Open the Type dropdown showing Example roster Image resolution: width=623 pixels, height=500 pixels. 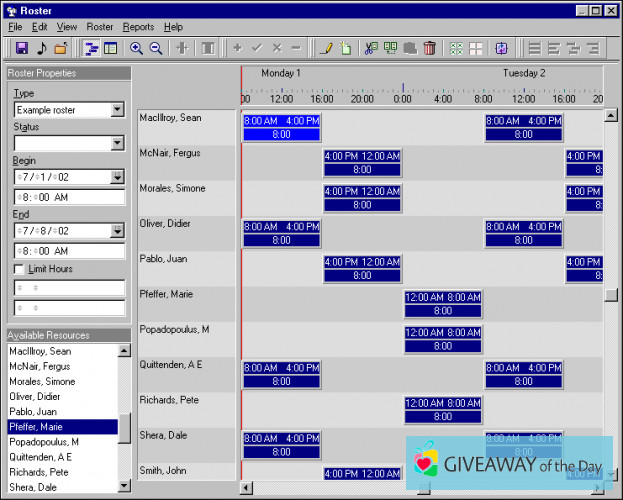117,110
